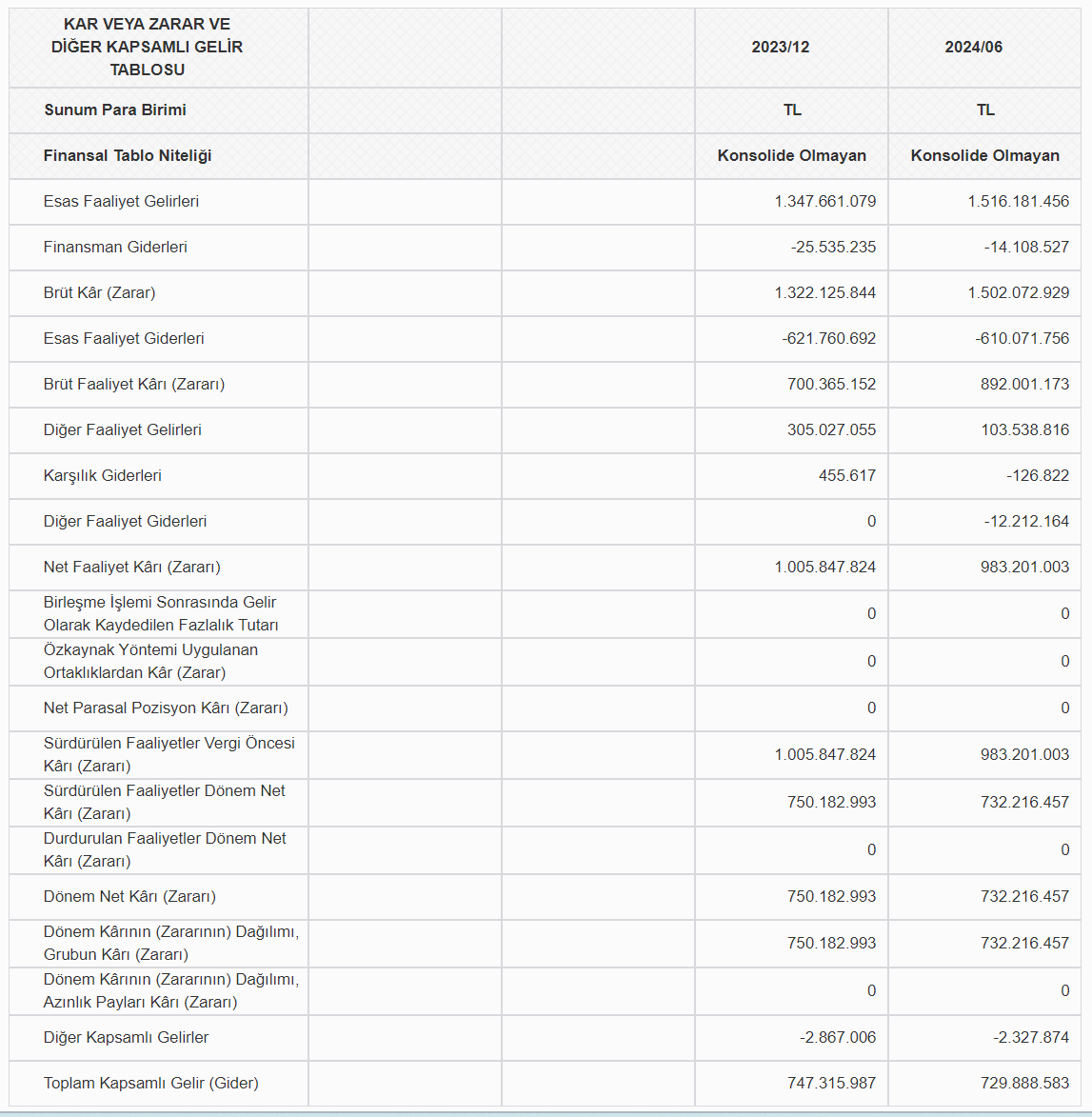Viewport: 1092px width, 1117px height.
Task: Select the value 1.502.072.929
Action: coord(1018,293)
